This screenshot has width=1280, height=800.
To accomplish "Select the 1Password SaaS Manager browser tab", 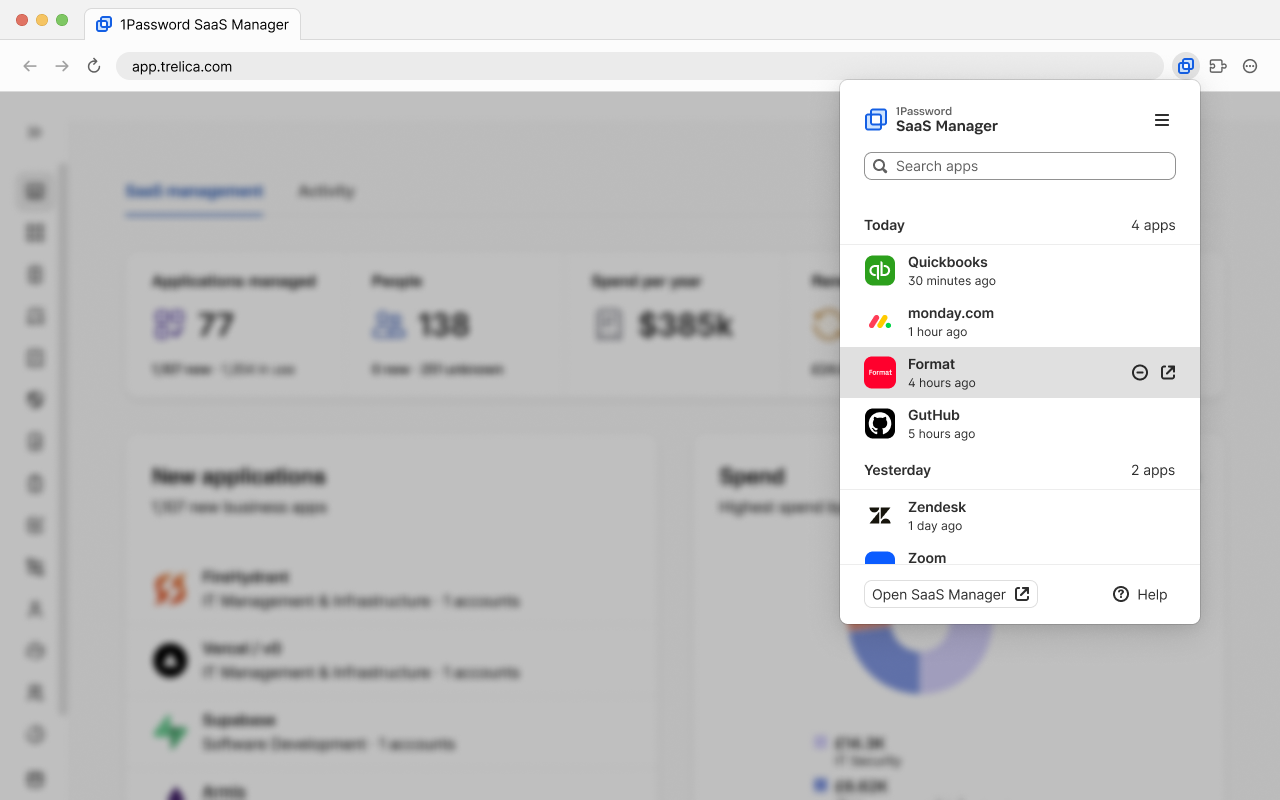I will click(192, 24).
